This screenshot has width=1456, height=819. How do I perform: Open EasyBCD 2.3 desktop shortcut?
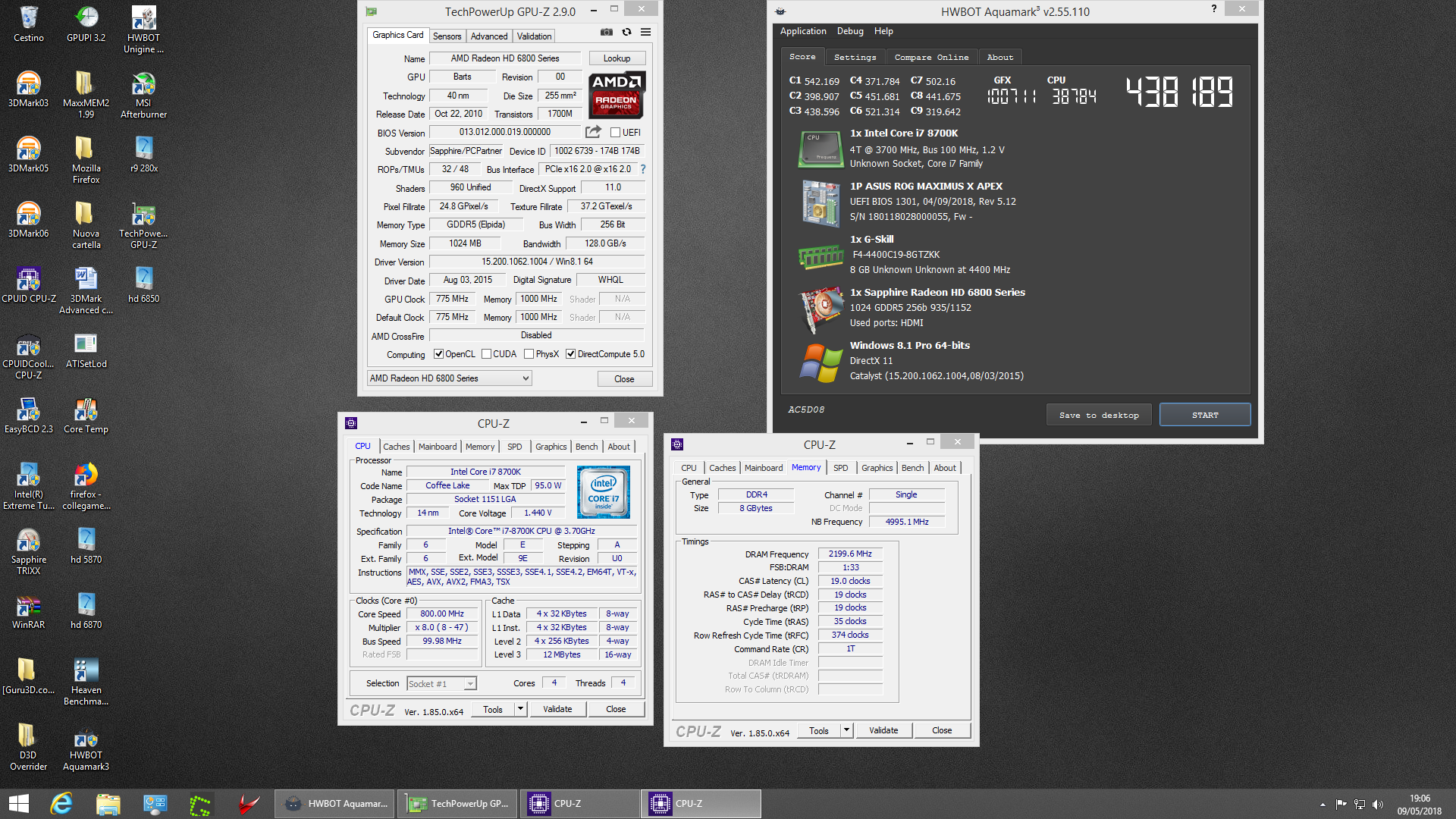28,416
